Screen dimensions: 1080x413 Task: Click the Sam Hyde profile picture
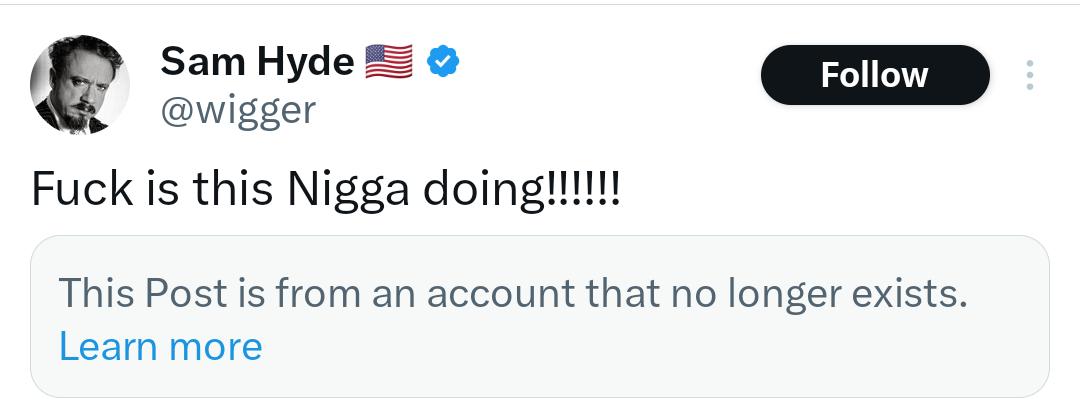point(81,85)
